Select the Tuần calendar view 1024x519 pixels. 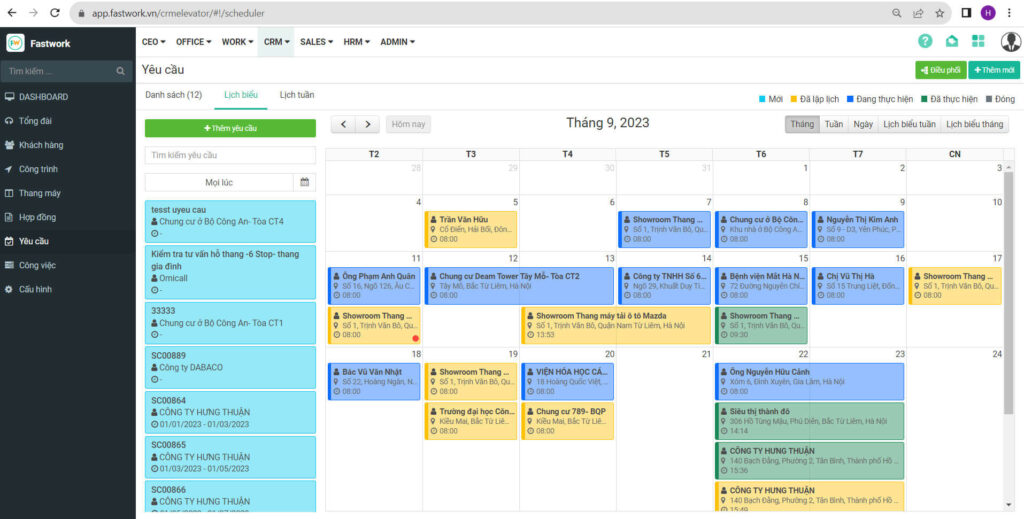tap(833, 124)
